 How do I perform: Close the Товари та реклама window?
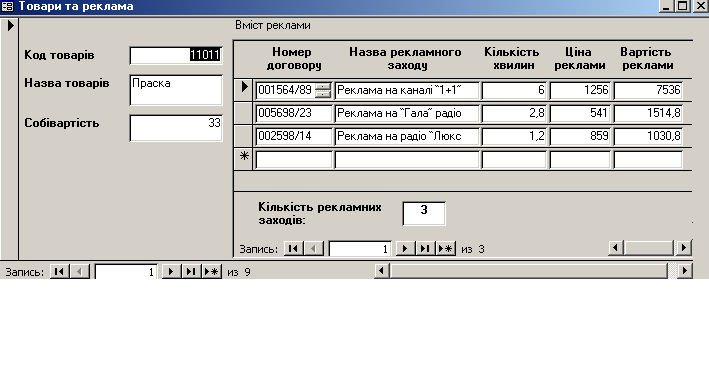(700, 6)
